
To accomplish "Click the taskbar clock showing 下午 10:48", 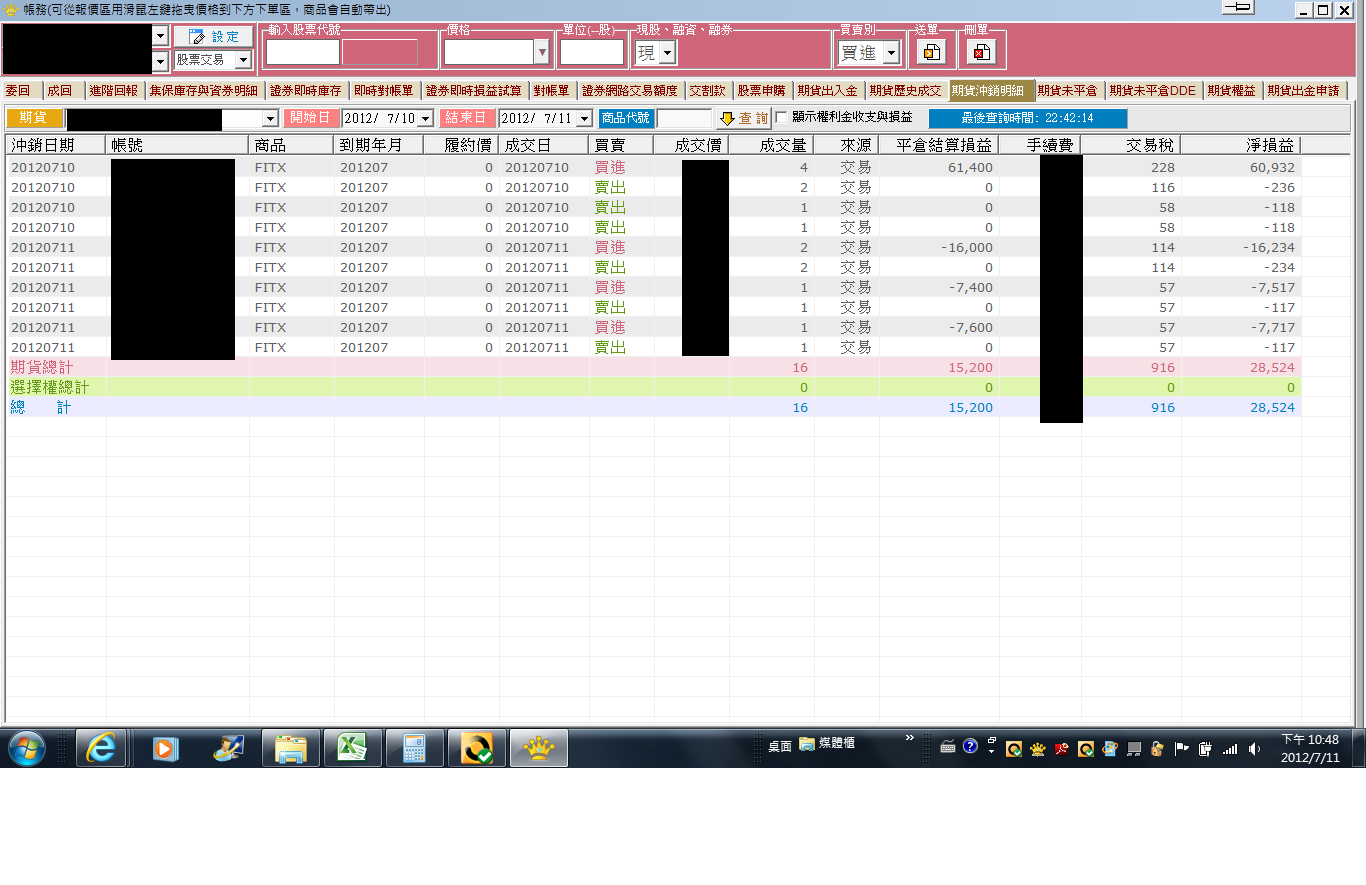I will coord(1310,748).
